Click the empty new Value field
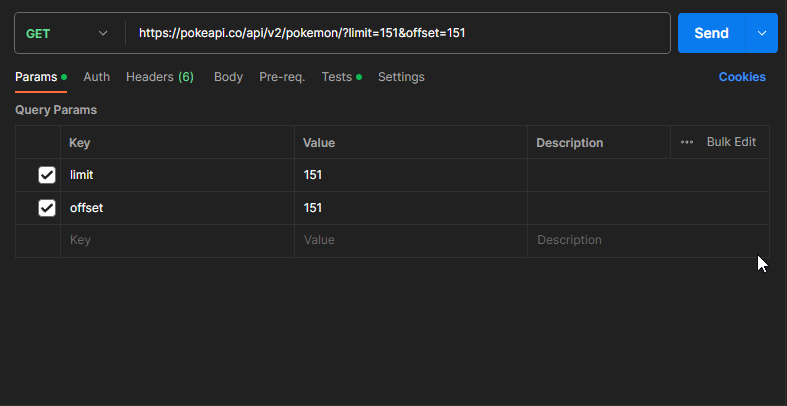The height and width of the screenshot is (406, 787). click(411, 240)
